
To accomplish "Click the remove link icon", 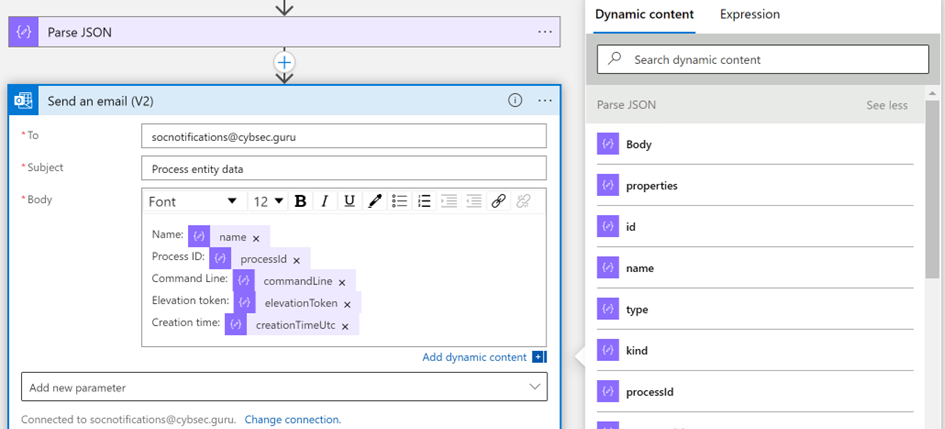I will pos(523,201).
